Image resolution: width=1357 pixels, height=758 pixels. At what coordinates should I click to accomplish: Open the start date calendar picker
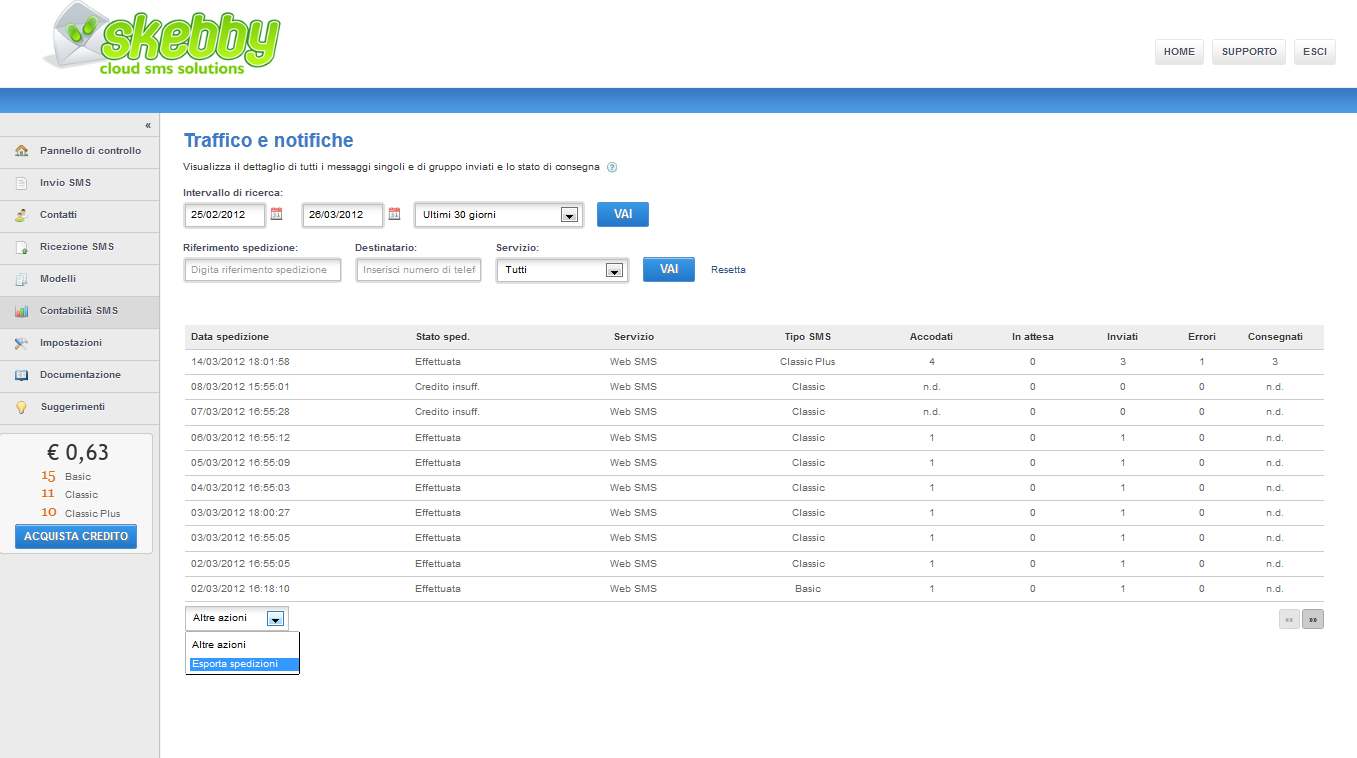277,214
